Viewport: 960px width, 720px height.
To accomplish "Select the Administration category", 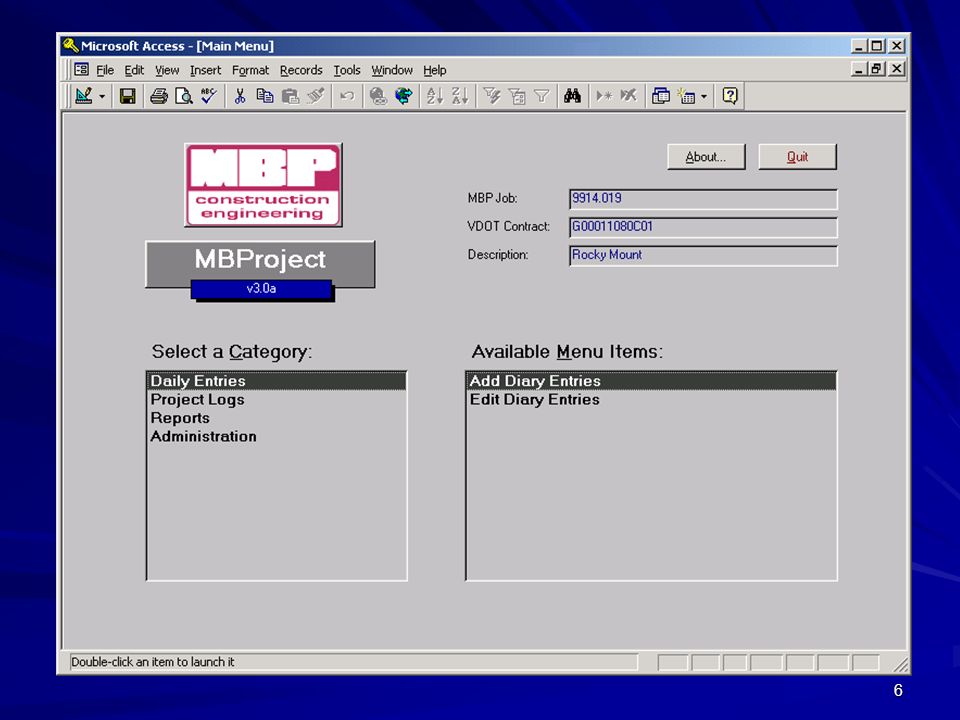I will pyautogui.click(x=277, y=436).
